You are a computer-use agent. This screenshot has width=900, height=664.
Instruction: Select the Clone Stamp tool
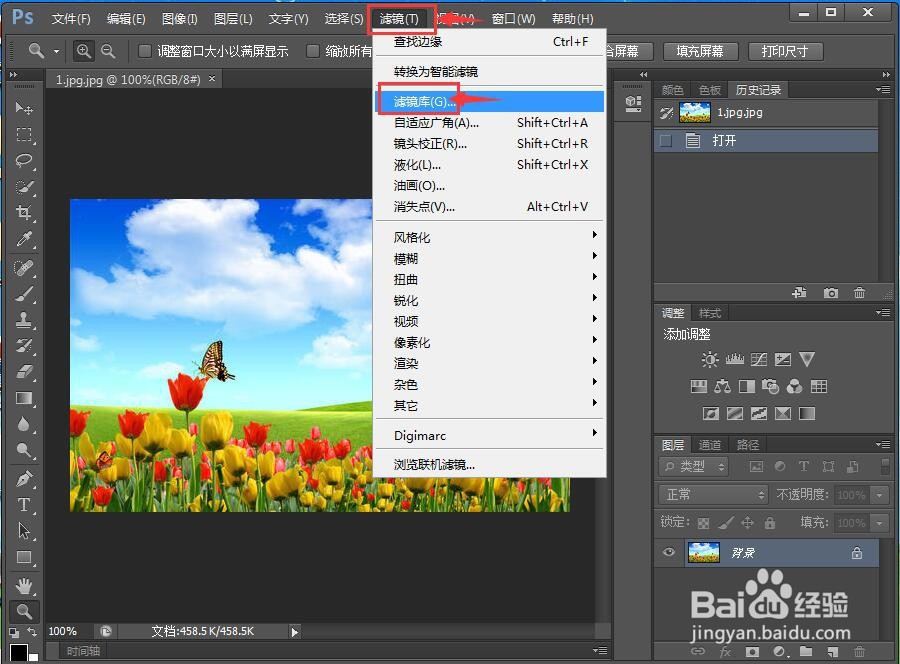tap(24, 319)
